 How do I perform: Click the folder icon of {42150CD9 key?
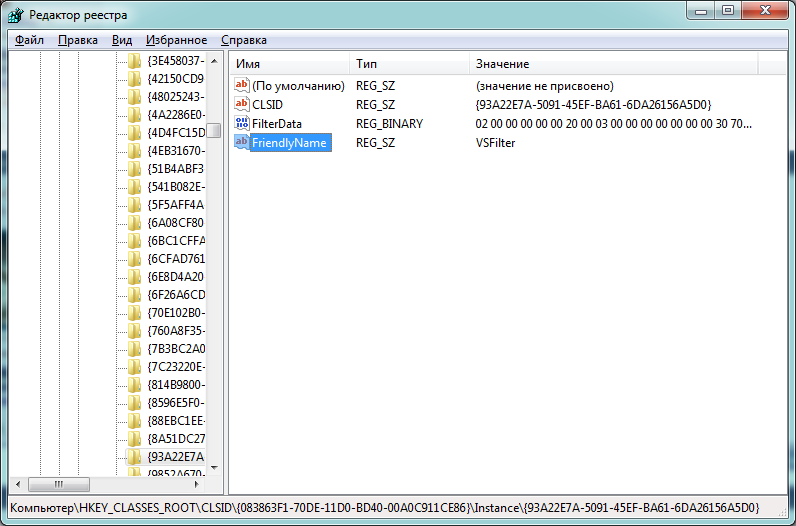pyautogui.click(x=134, y=79)
